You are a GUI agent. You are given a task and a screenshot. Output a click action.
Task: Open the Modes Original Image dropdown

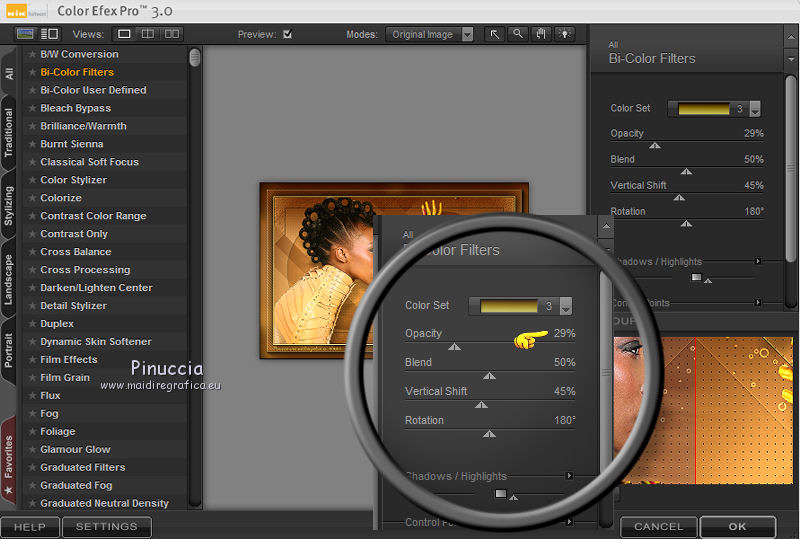(x=429, y=34)
